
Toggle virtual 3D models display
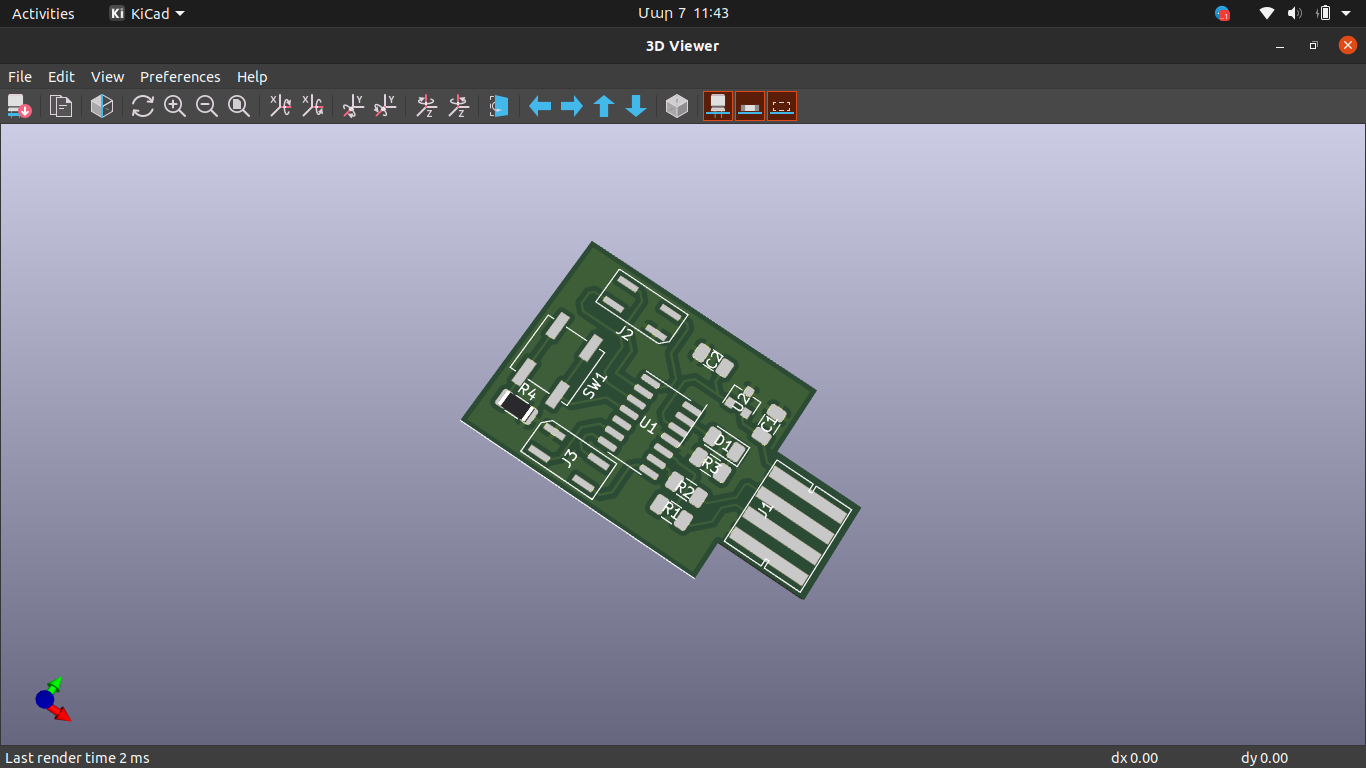tap(782, 106)
